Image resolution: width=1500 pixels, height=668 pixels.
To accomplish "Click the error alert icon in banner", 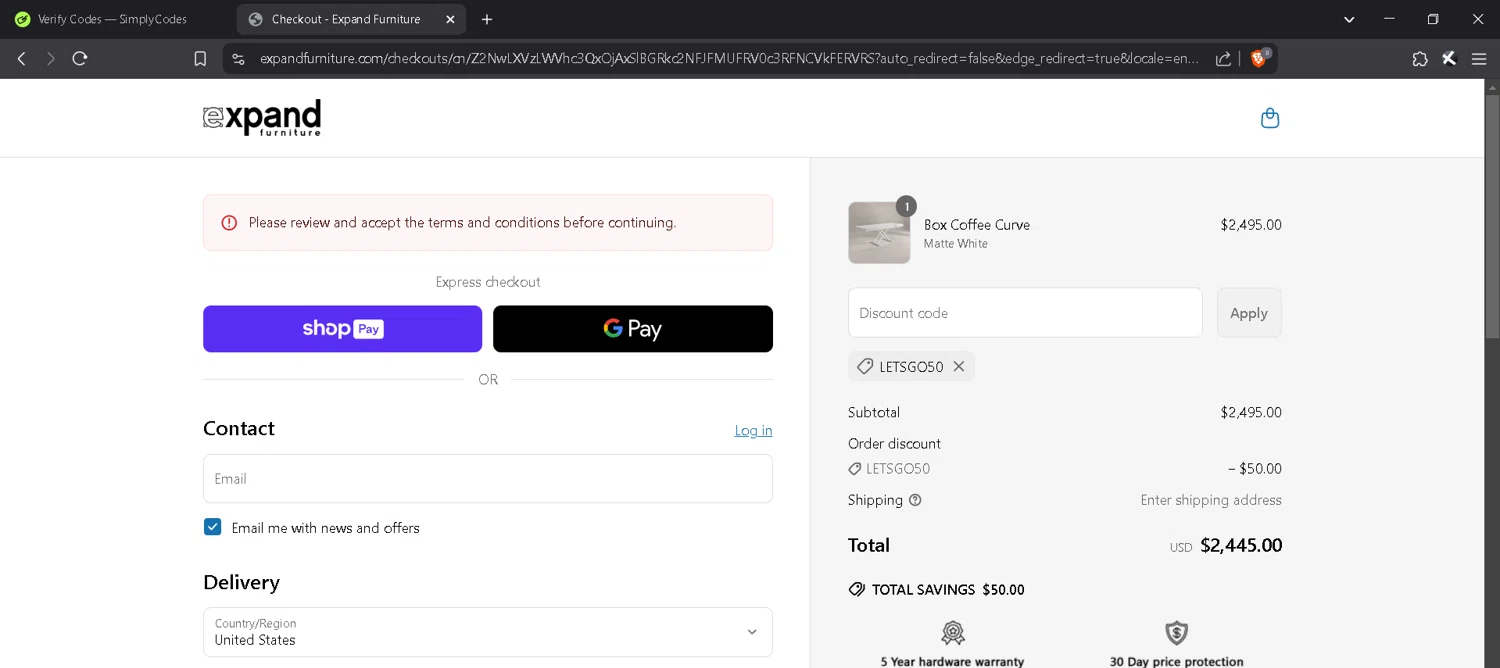I will [229, 223].
